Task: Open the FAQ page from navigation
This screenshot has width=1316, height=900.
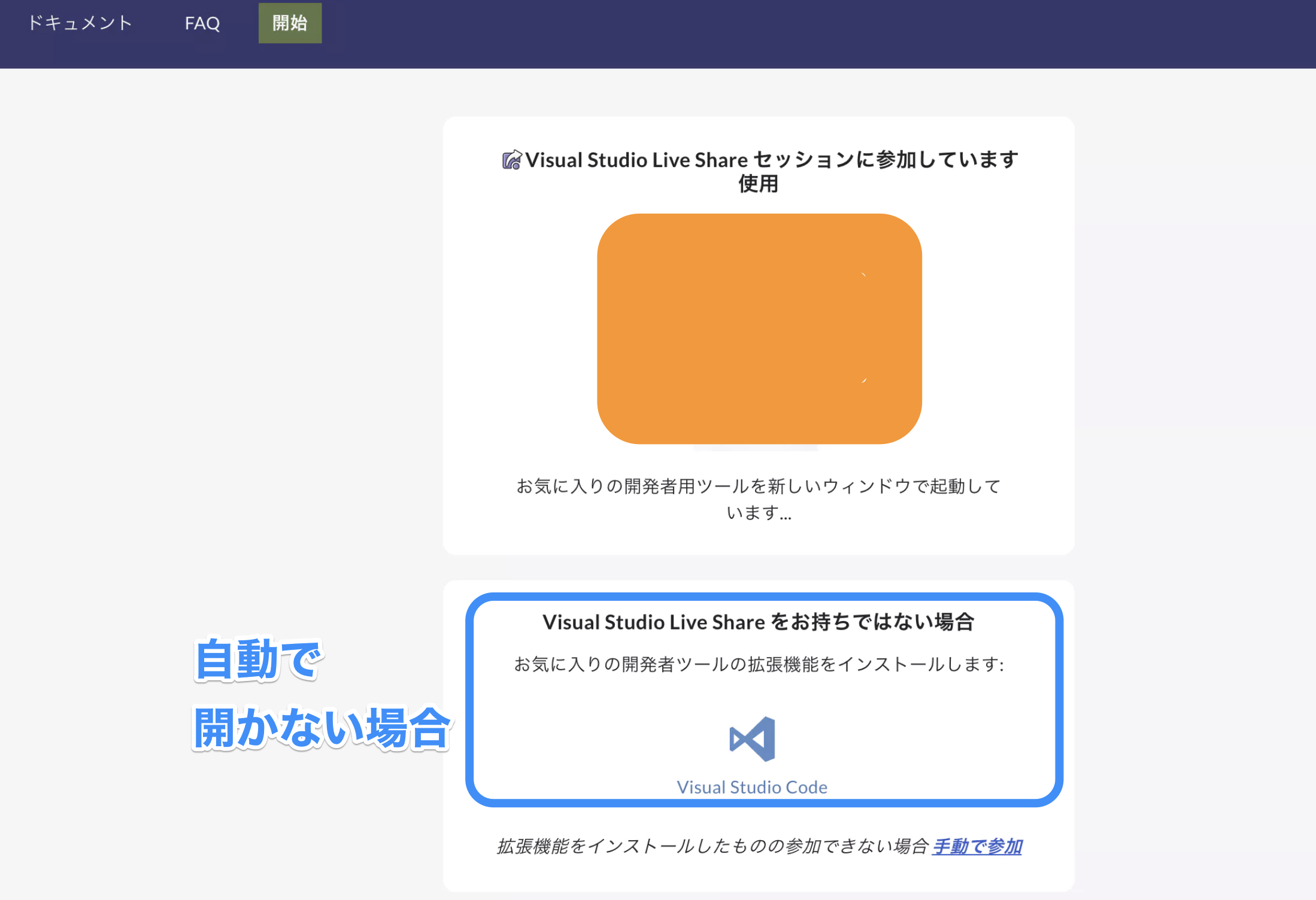Action: [x=202, y=23]
